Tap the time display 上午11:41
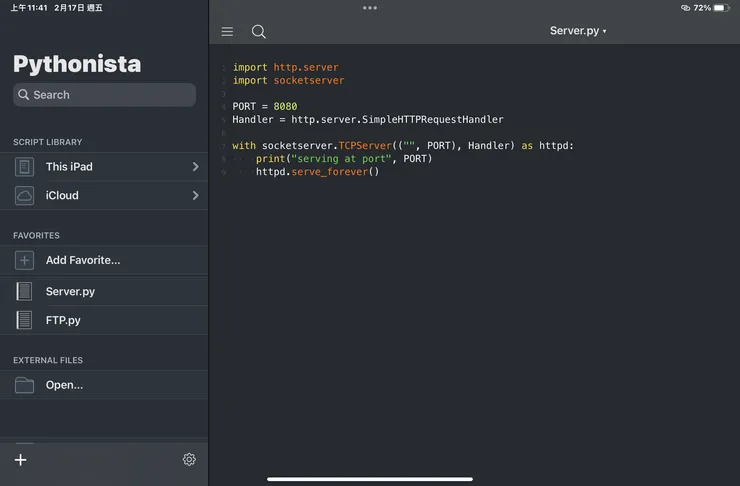This screenshot has width=740, height=486. pos(29,8)
